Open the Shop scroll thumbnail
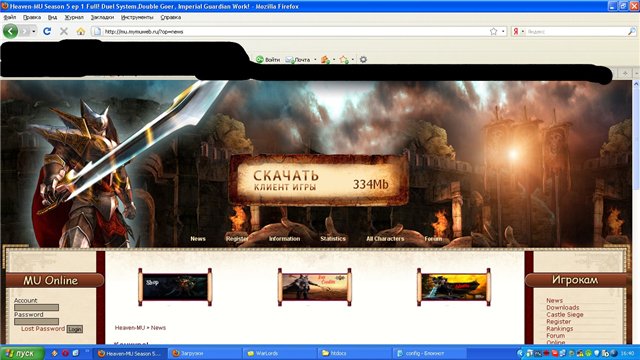The image size is (640, 360). pyautogui.click(x=175, y=287)
